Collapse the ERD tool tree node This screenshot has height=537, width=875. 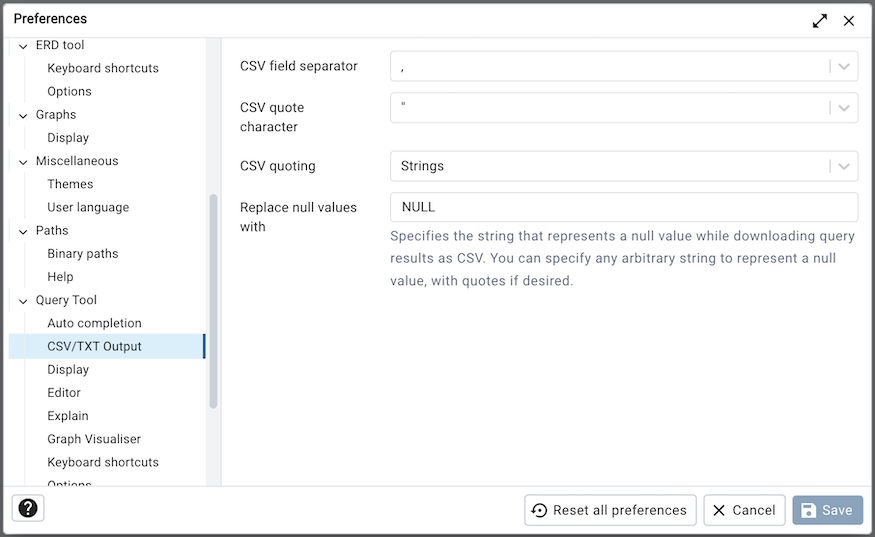23,46
